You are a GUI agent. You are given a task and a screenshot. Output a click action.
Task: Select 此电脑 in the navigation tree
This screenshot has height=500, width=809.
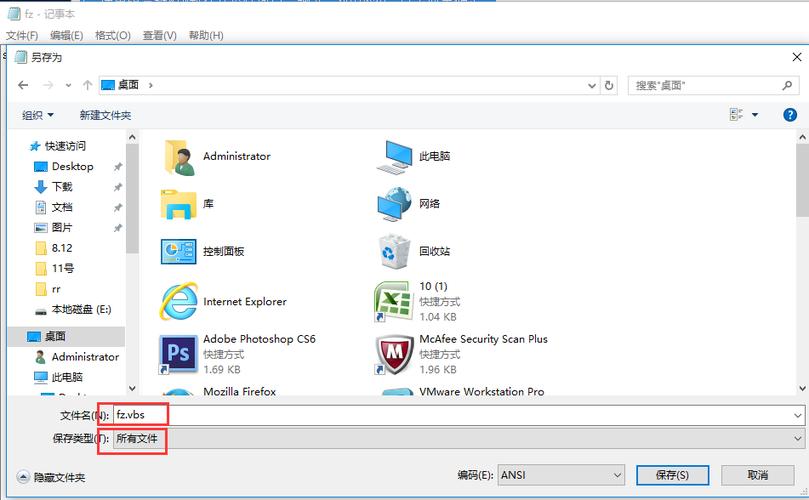58,377
